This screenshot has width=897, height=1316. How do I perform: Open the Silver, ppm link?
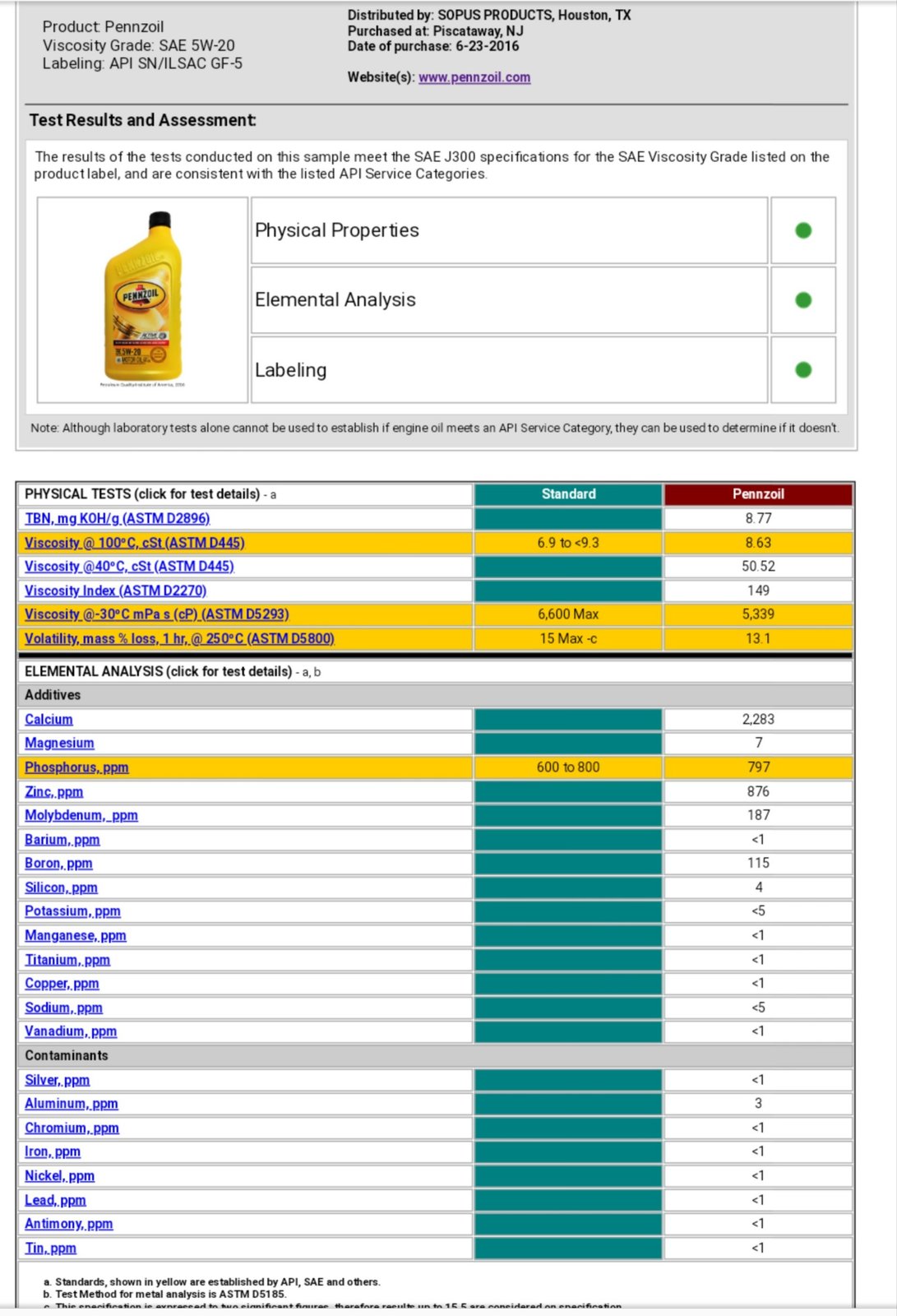tap(57, 1081)
